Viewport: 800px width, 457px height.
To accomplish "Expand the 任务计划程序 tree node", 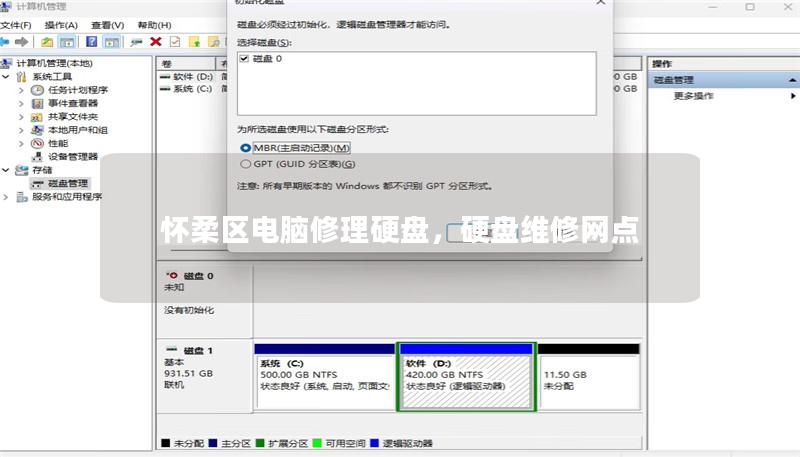I will 21,90.
